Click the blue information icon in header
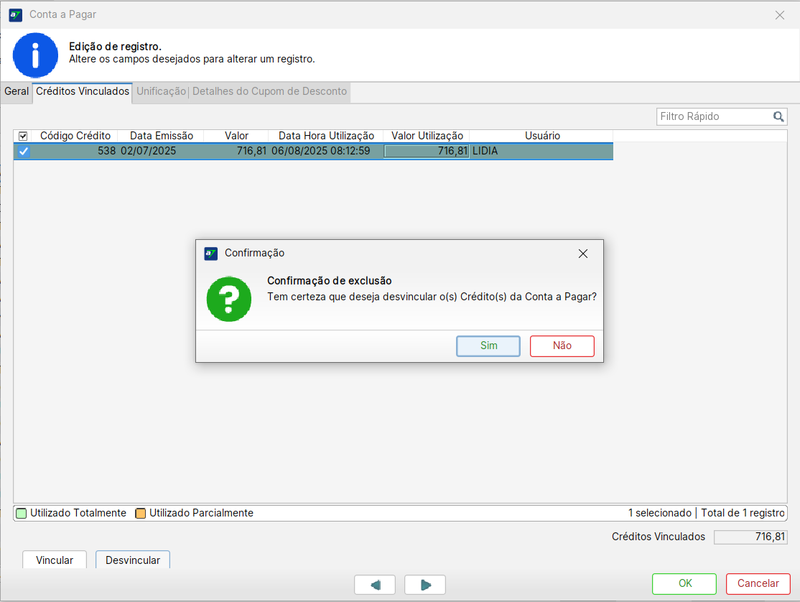Image resolution: width=800 pixels, height=602 pixels. point(36,54)
